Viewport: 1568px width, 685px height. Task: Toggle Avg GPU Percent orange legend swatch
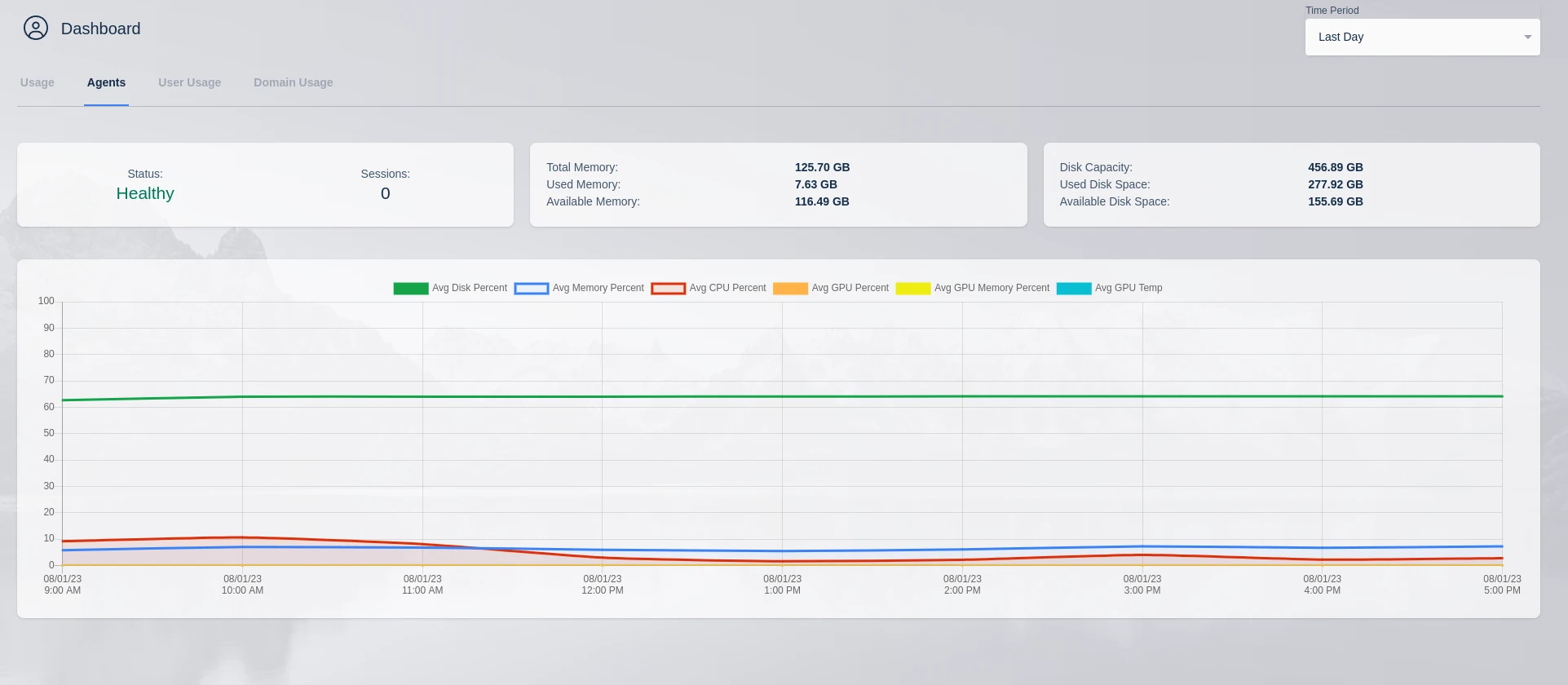(790, 289)
